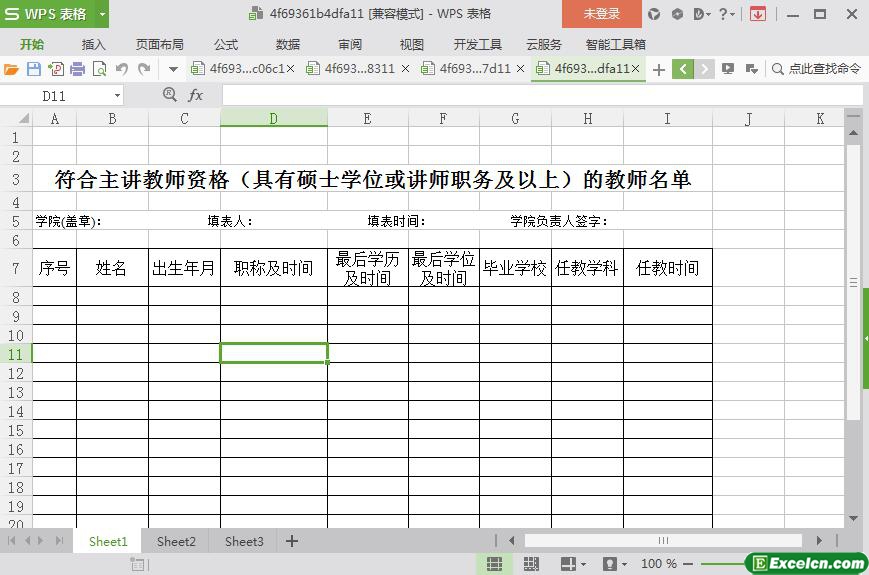
Task: Add a new sheet with the plus button
Action: [x=292, y=541]
